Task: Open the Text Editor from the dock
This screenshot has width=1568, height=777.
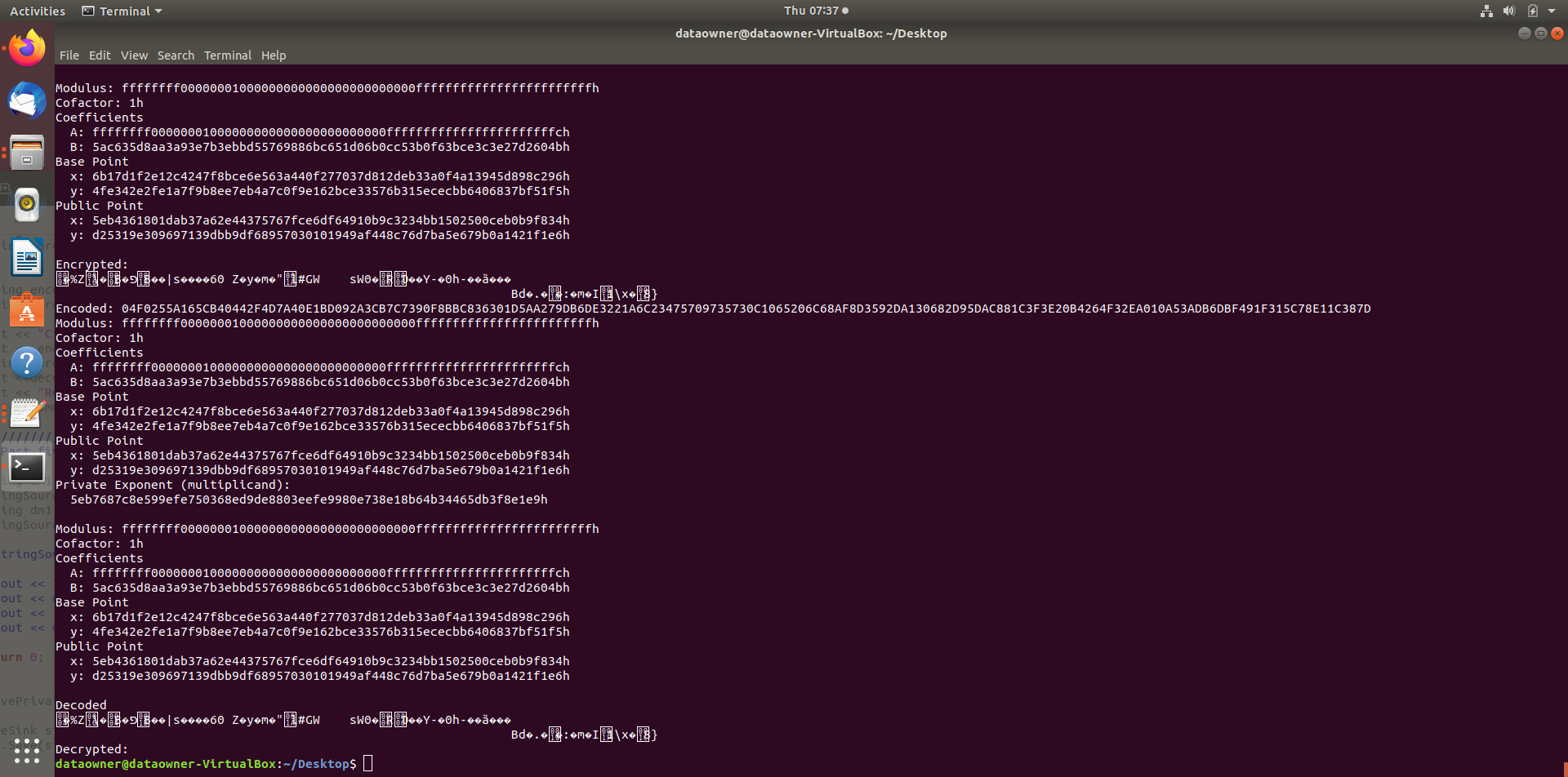Action: pyautogui.click(x=27, y=414)
